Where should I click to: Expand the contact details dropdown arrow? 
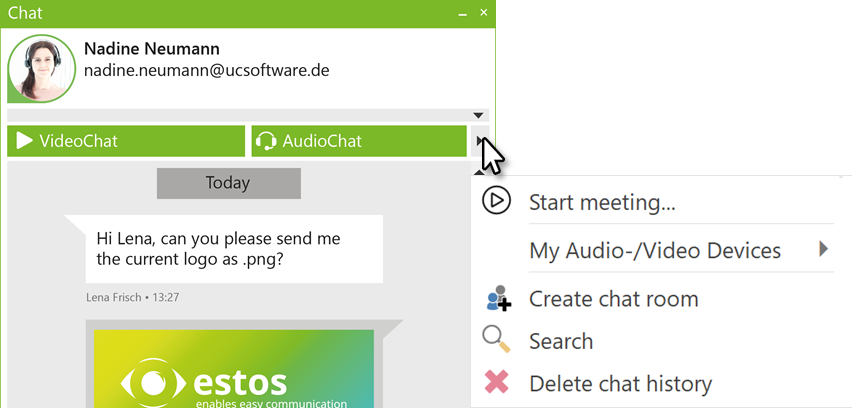[479, 115]
